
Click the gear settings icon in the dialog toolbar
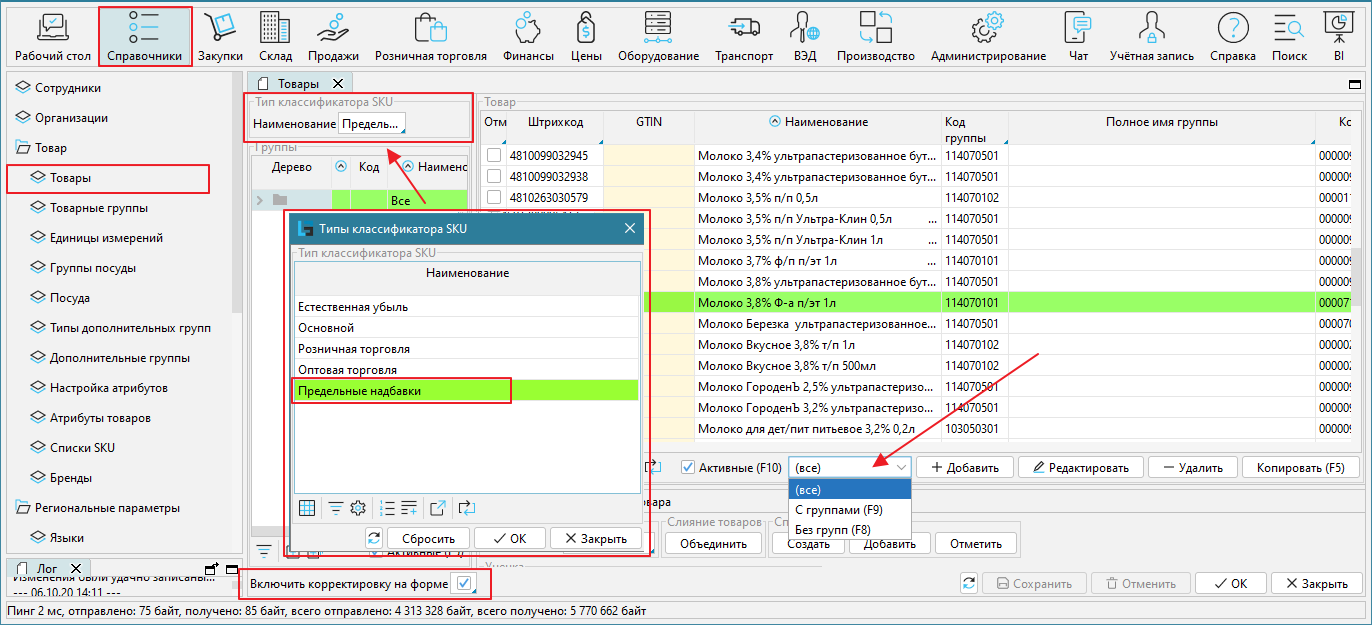[358, 508]
